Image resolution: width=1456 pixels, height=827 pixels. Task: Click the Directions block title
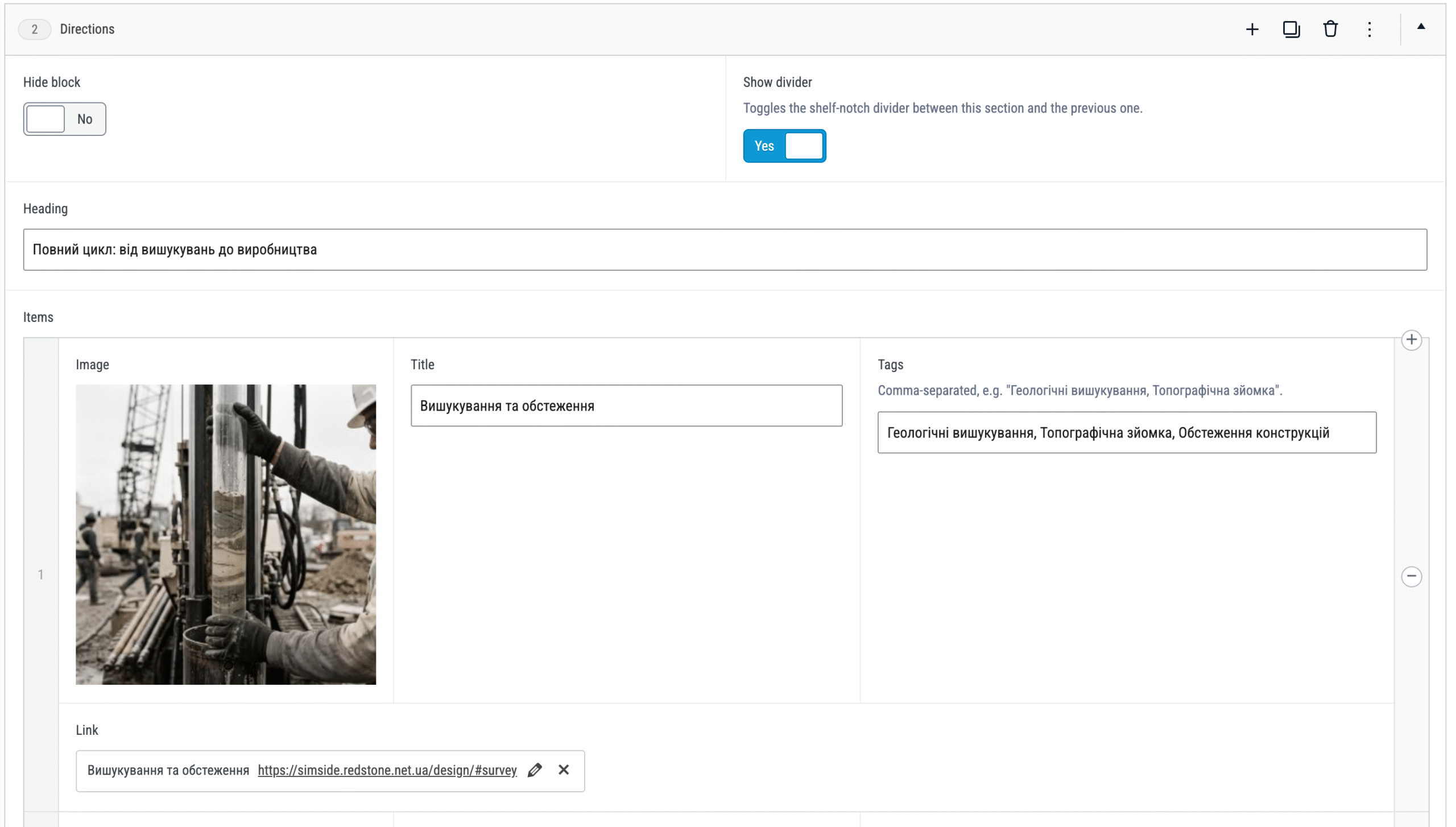point(87,30)
